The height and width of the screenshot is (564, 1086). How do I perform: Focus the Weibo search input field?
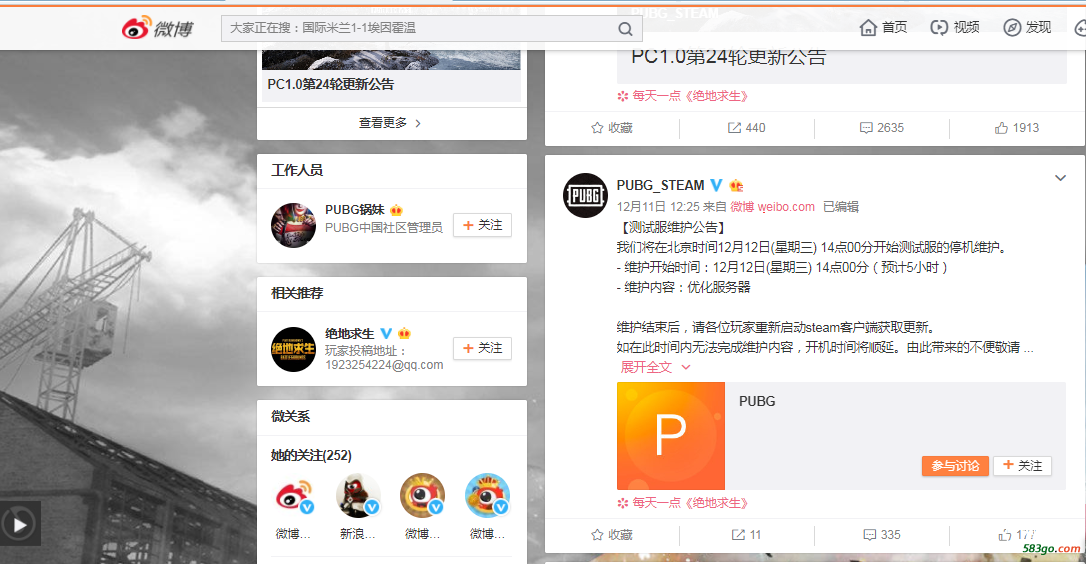pos(431,28)
